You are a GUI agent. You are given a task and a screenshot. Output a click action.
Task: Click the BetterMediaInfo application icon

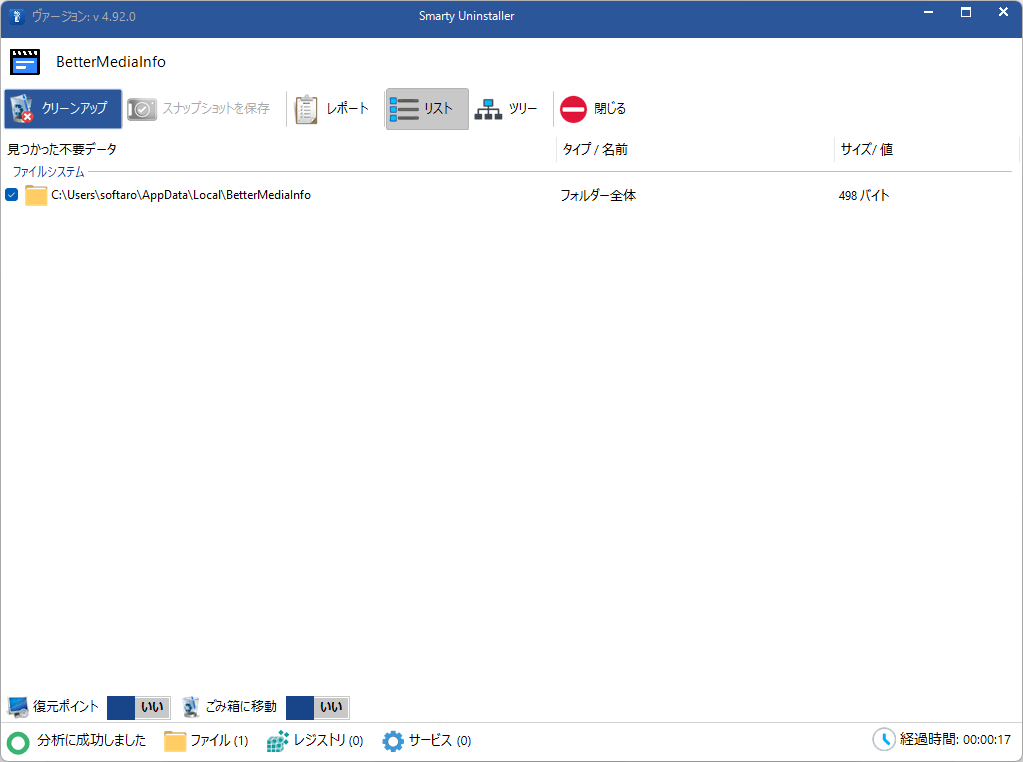(x=25, y=62)
